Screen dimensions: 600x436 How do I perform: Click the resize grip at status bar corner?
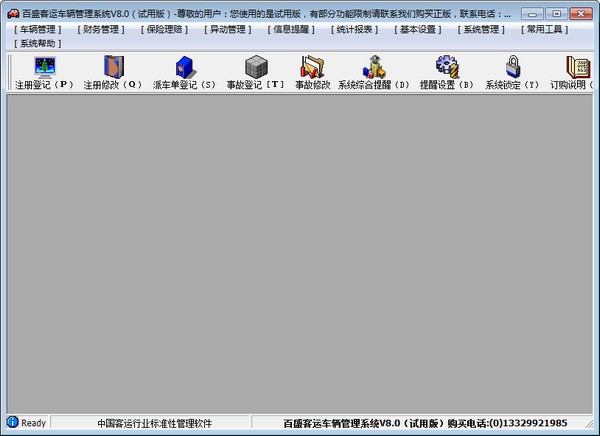pos(589,424)
